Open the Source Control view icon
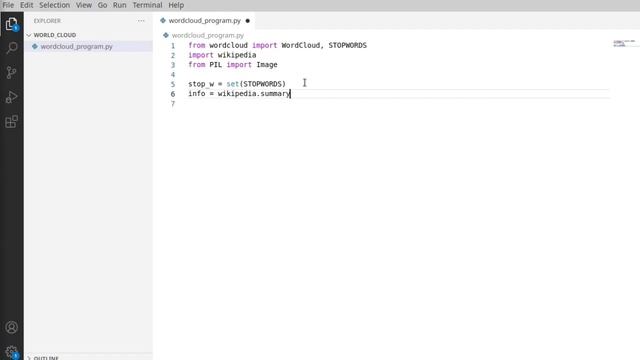The height and width of the screenshot is (360, 640). (11, 73)
